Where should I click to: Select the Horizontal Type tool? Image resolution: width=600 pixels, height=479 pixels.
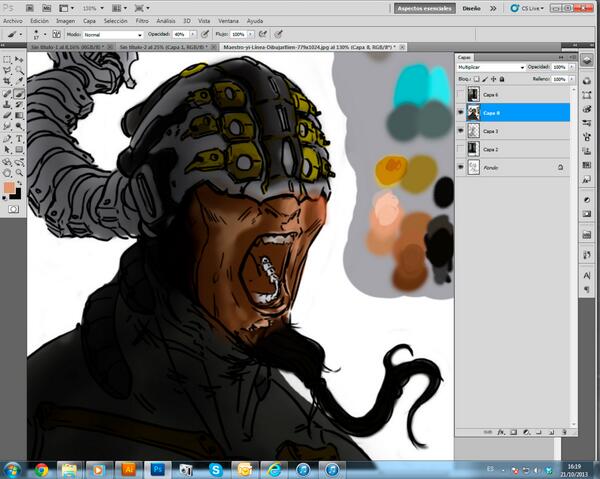pyautogui.click(x=19, y=138)
